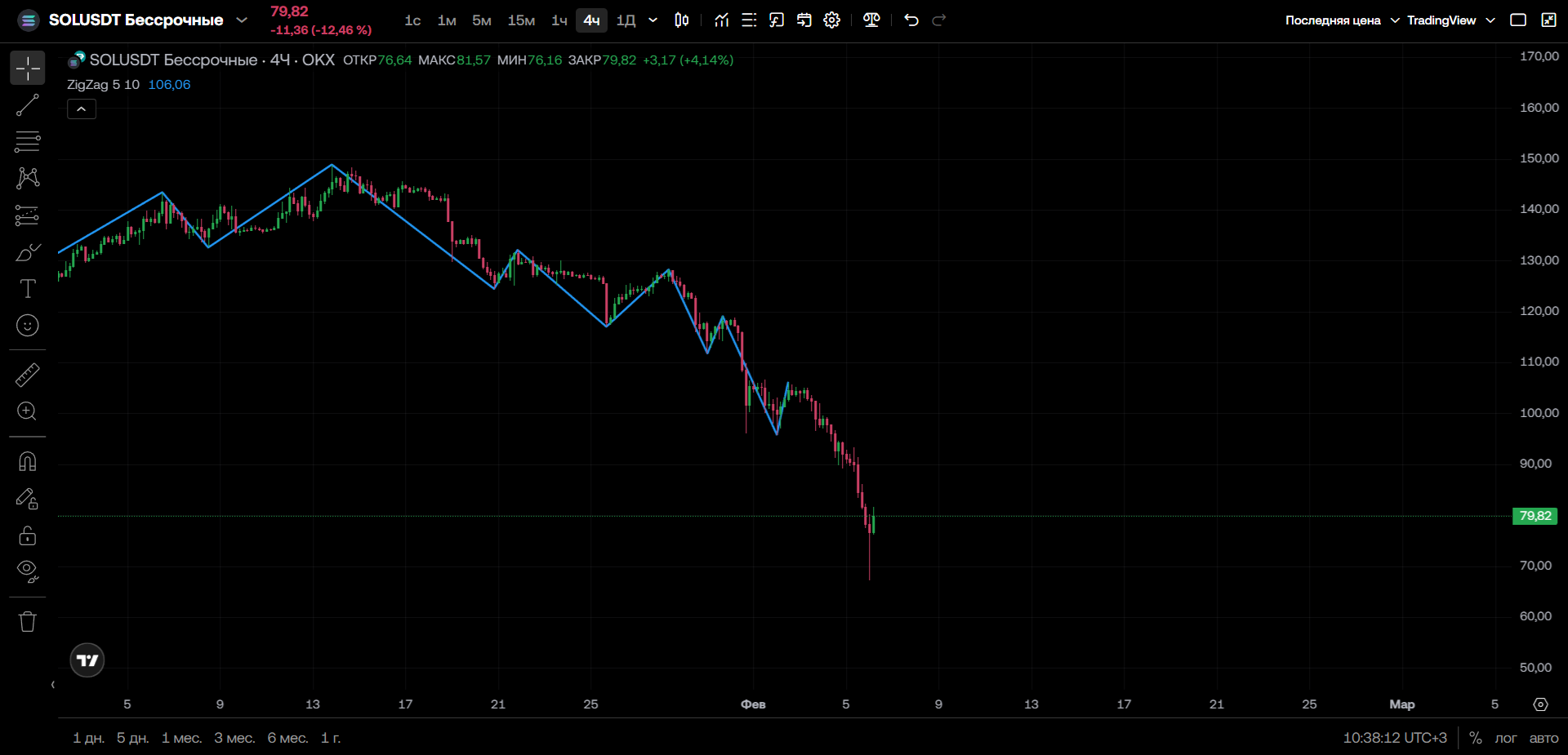1568x755 pixels.
Task: Select the 4ч timeframe
Action: (x=591, y=20)
